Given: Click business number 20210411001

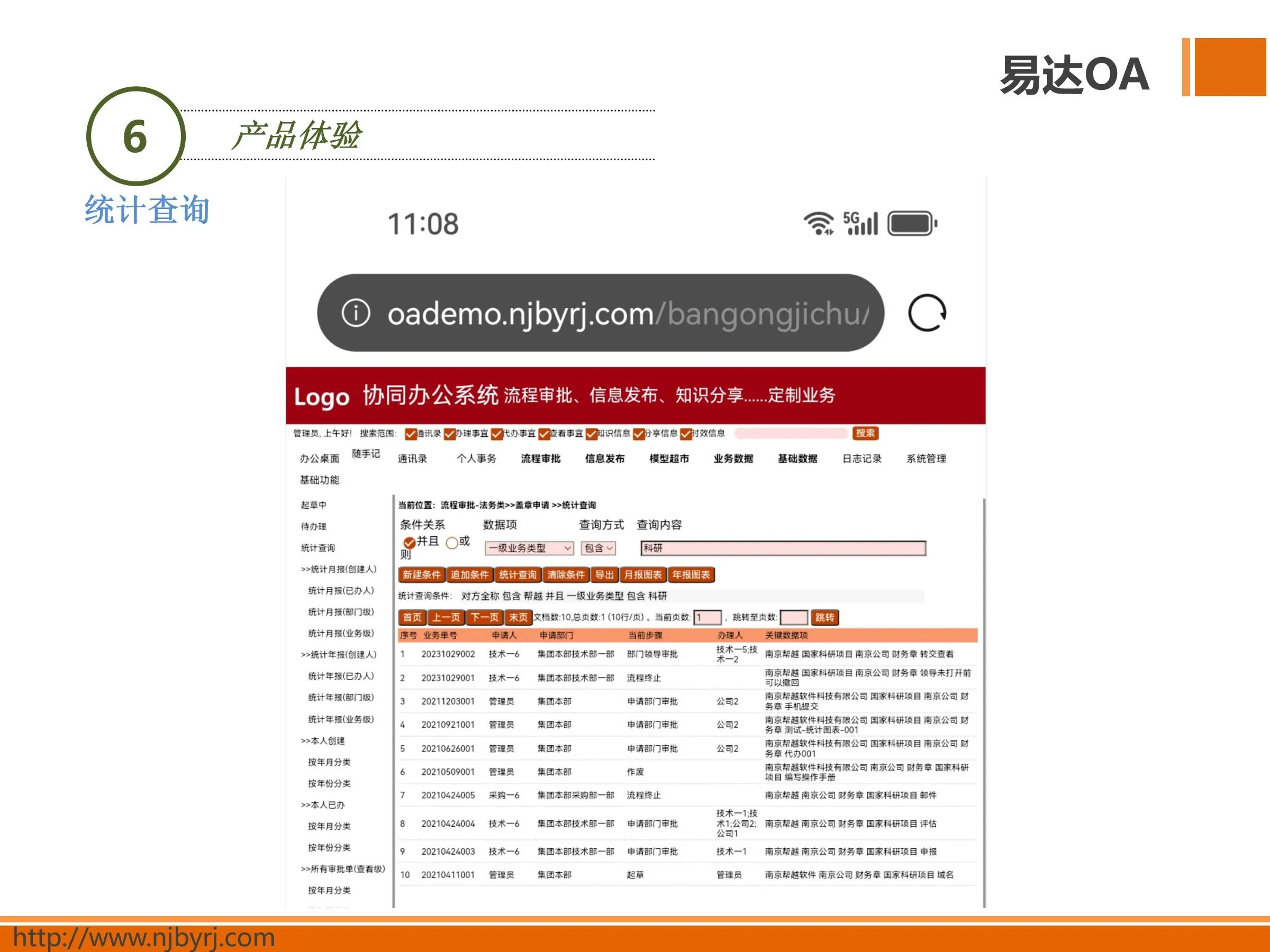Looking at the screenshot, I should coord(448,875).
